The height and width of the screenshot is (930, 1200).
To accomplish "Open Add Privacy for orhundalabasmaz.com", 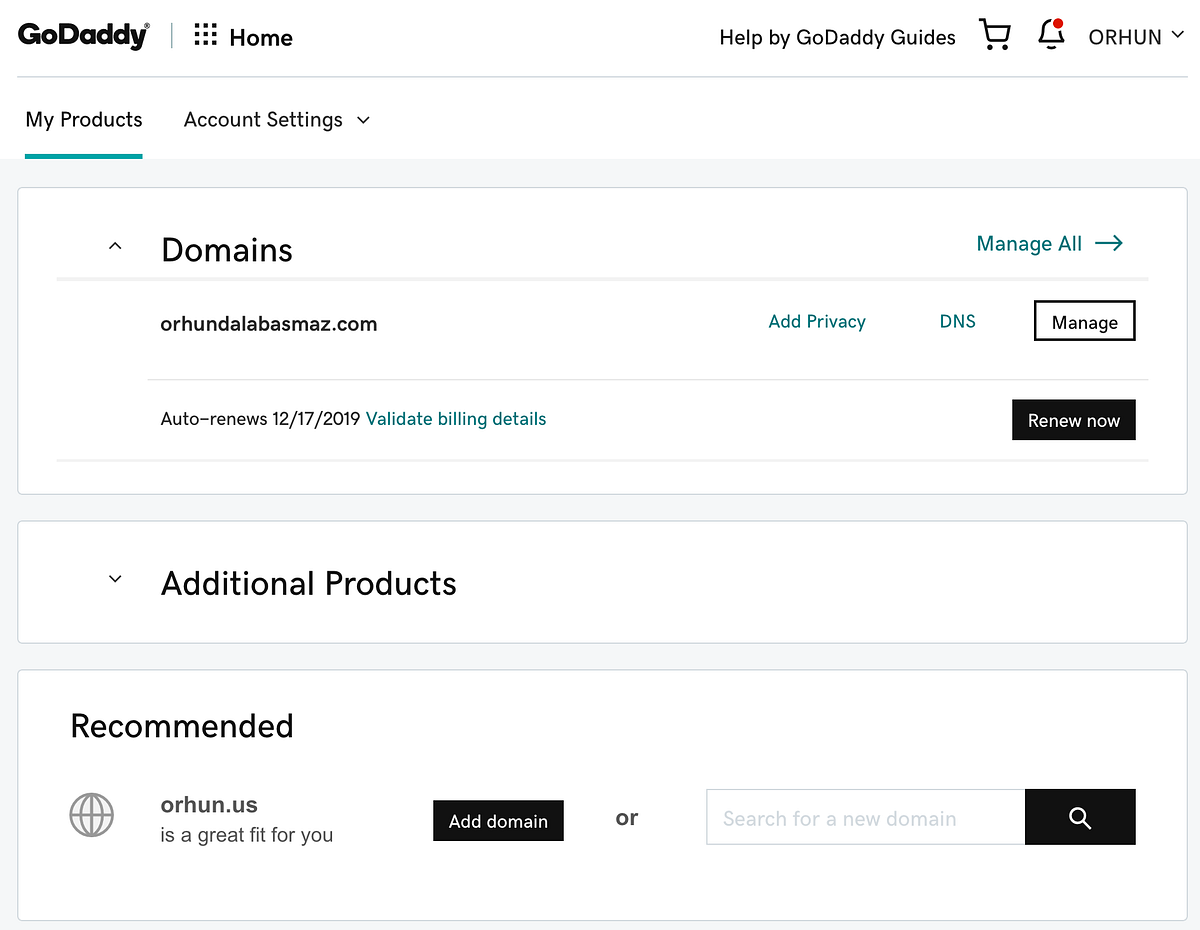I will pos(817,321).
